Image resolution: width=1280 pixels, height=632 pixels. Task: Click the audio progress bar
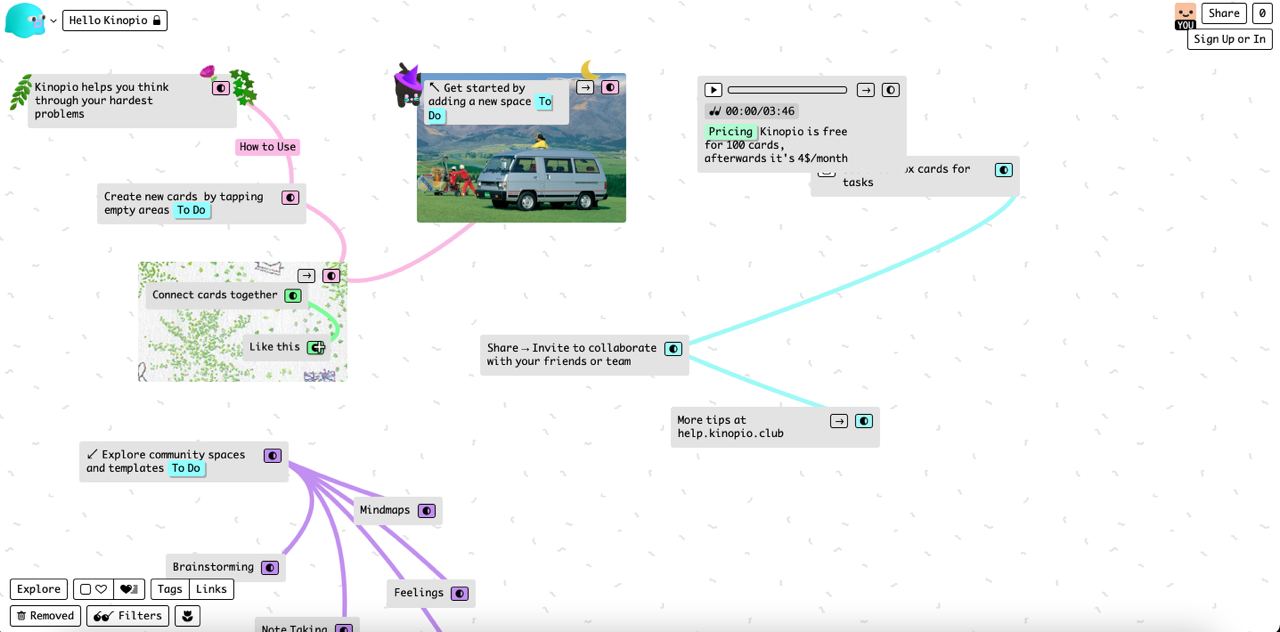click(x=787, y=90)
